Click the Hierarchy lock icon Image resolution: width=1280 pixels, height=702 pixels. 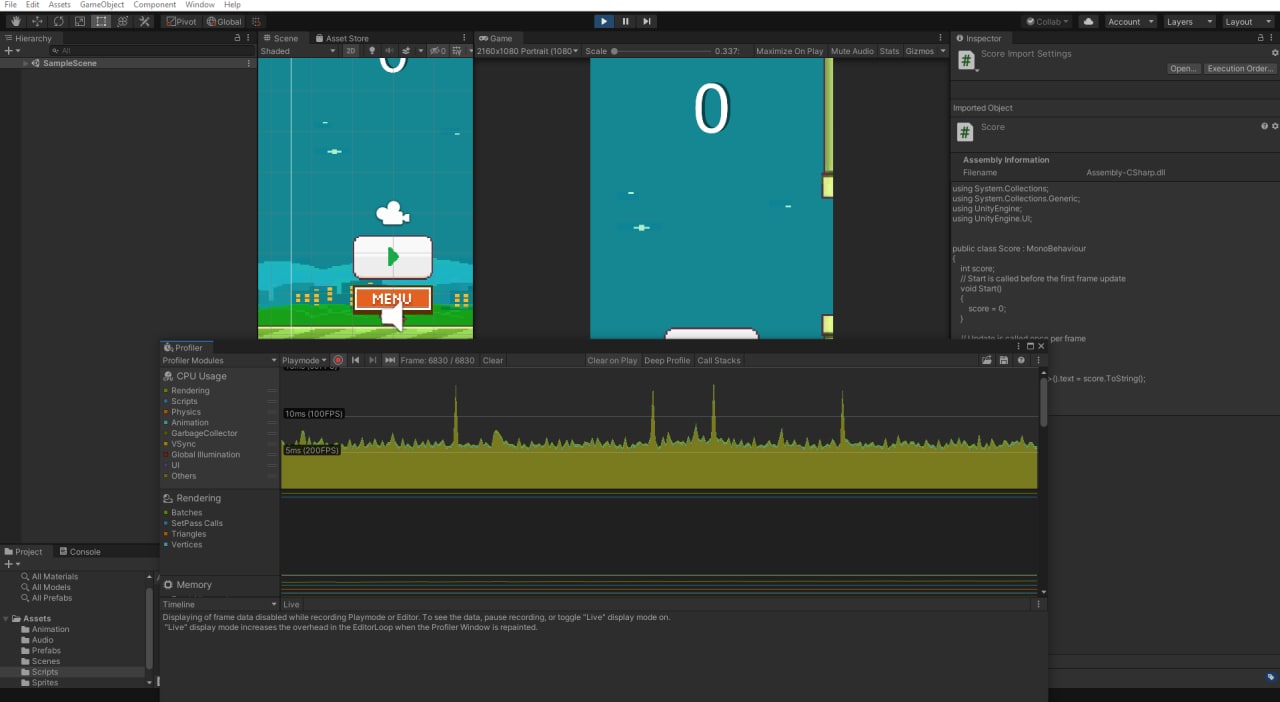click(237, 38)
